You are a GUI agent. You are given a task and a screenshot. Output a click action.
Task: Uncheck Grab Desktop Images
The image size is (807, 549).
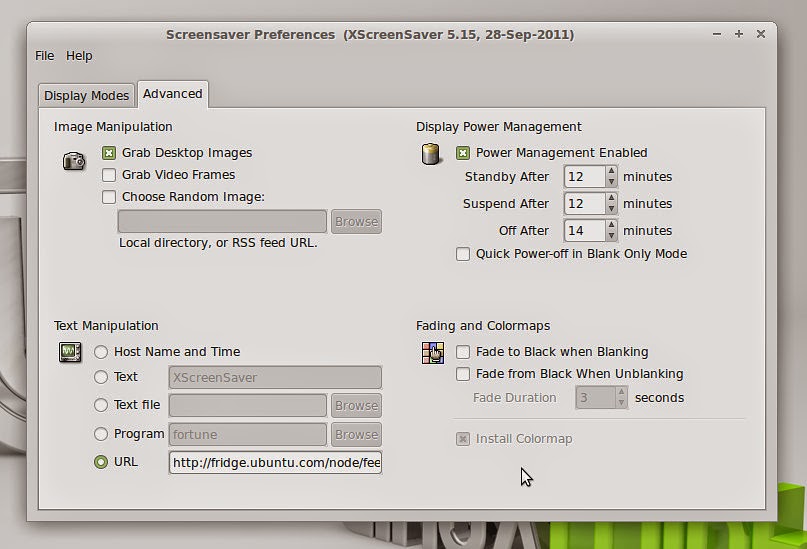109,153
